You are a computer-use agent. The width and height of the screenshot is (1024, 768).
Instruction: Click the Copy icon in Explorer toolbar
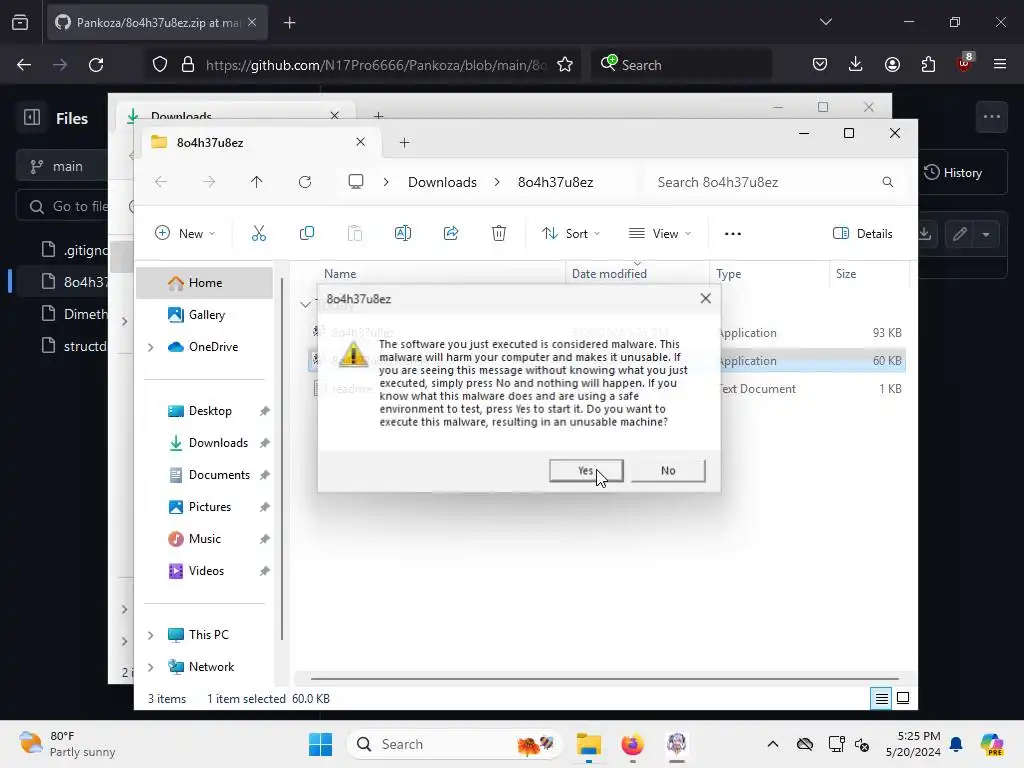coord(306,233)
